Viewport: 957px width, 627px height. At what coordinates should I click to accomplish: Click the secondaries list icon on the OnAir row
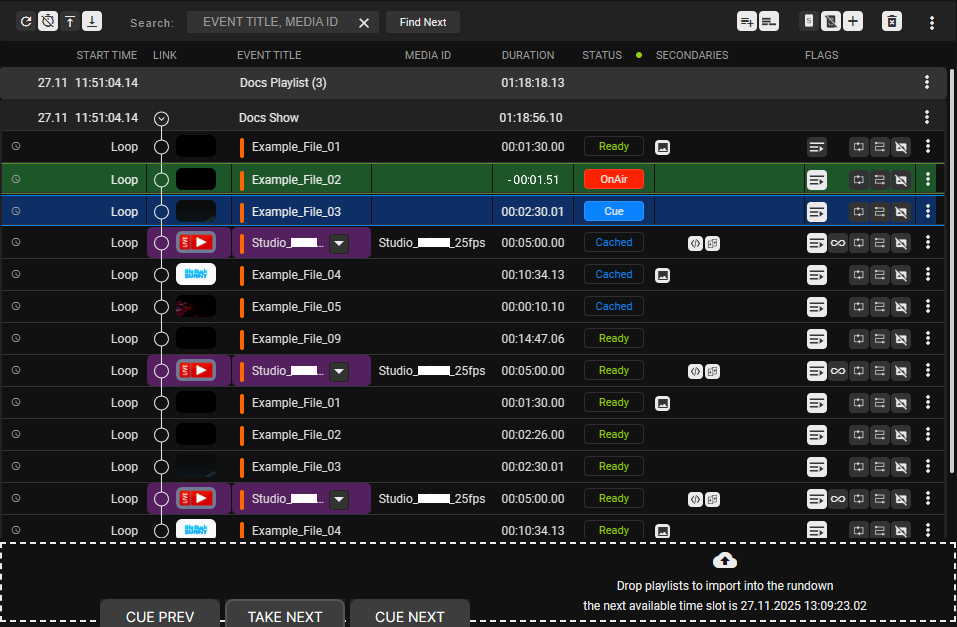tap(817, 179)
